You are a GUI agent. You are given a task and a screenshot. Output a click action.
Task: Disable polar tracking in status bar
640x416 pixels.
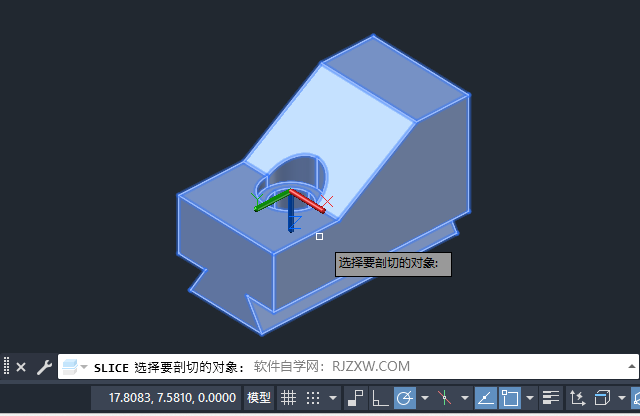click(405, 398)
